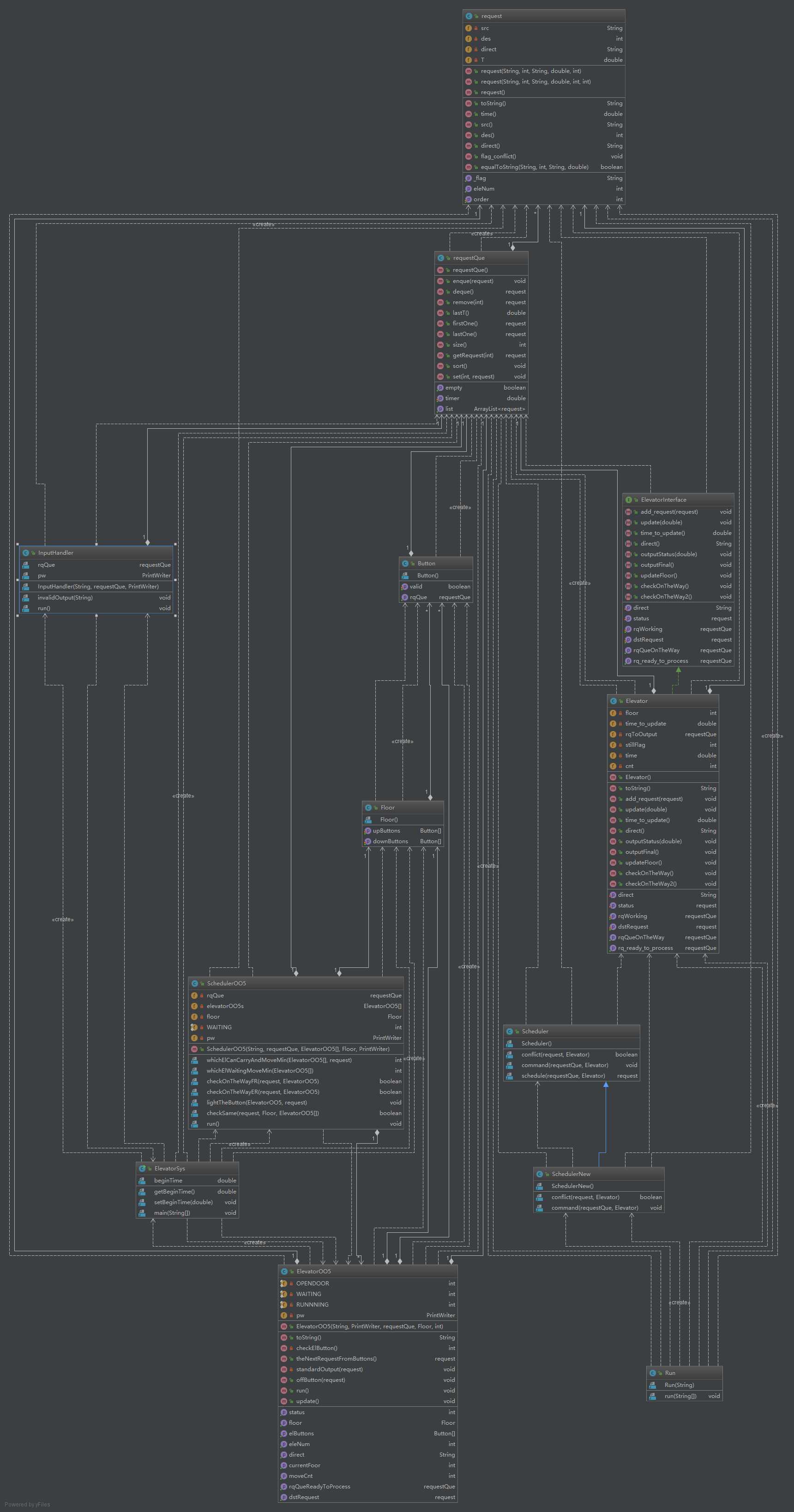Select 'elButtons' property of type Button[]
794x1512 pixels.
(367, 1434)
